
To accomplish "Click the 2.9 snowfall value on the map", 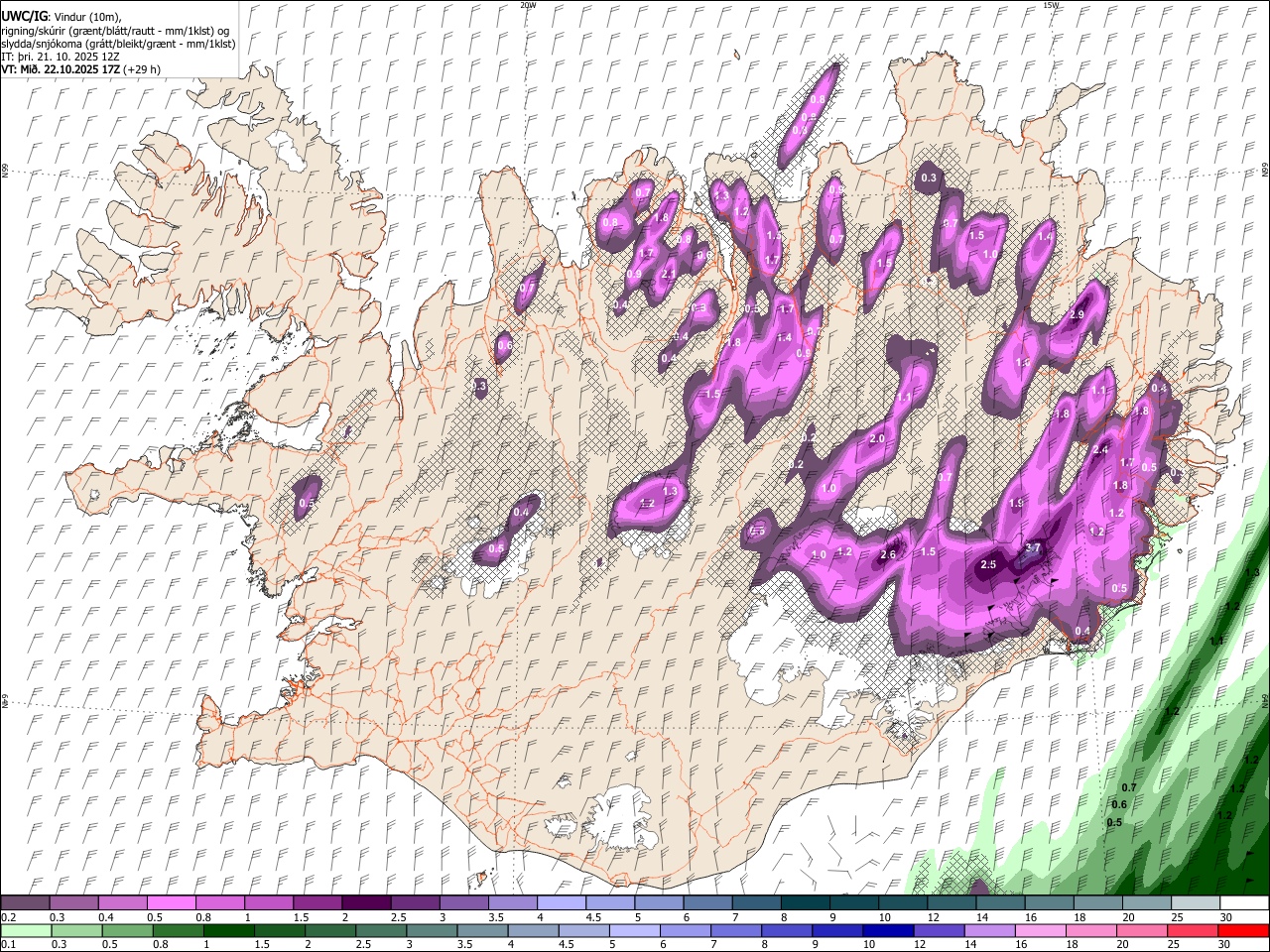I will point(1078,314).
